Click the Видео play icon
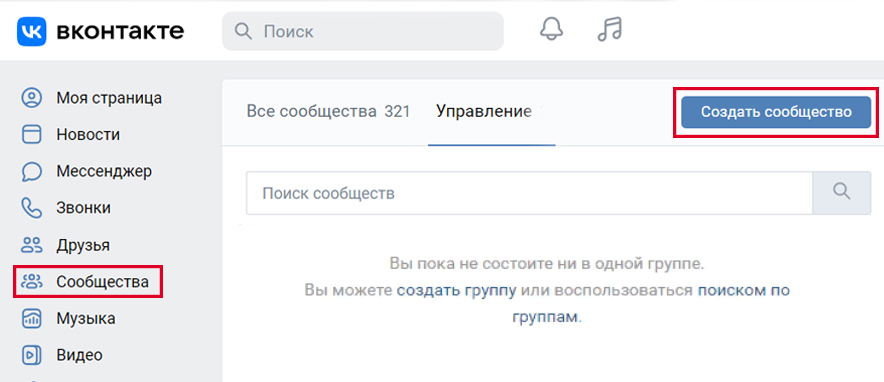Image resolution: width=884 pixels, height=382 pixels. tap(32, 355)
